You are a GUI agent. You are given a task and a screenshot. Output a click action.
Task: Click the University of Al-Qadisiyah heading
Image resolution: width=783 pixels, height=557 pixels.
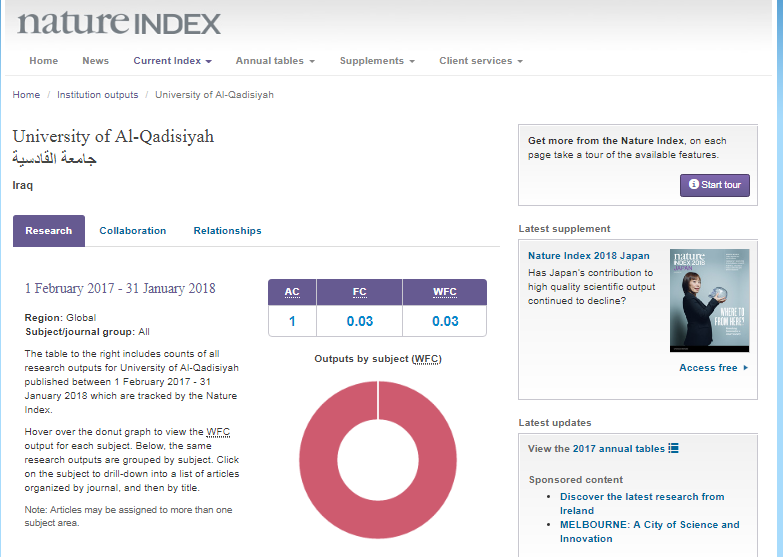(x=113, y=136)
